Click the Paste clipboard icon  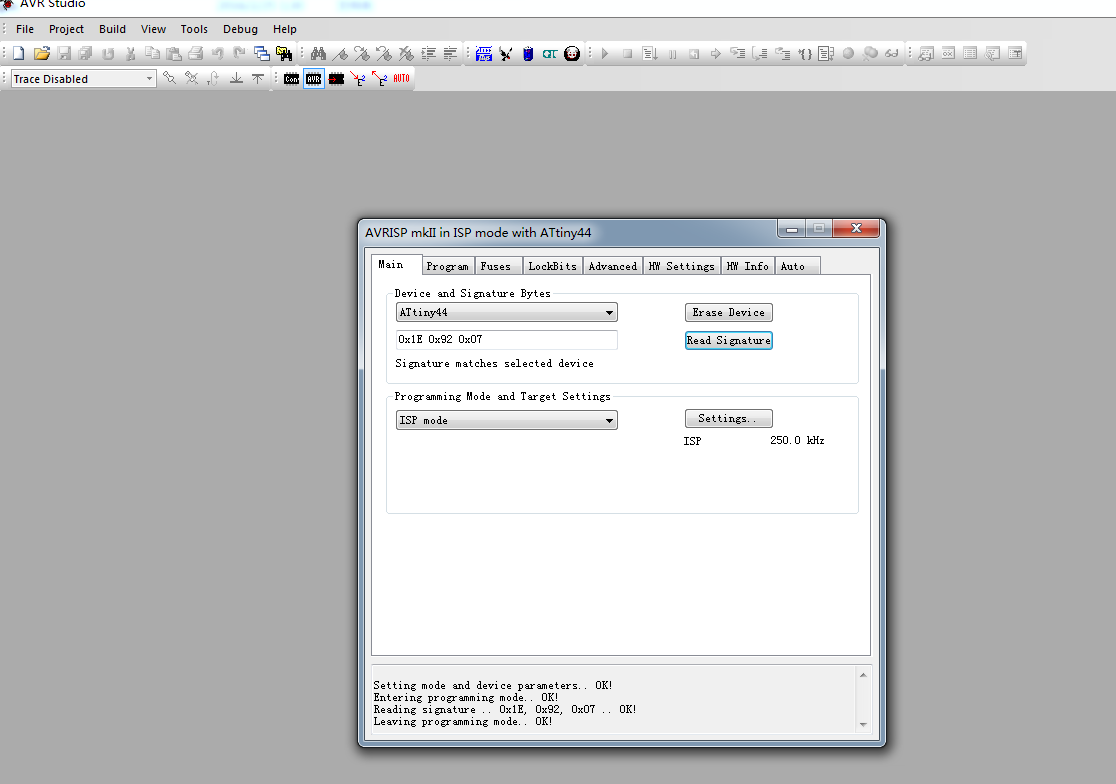tap(174, 53)
